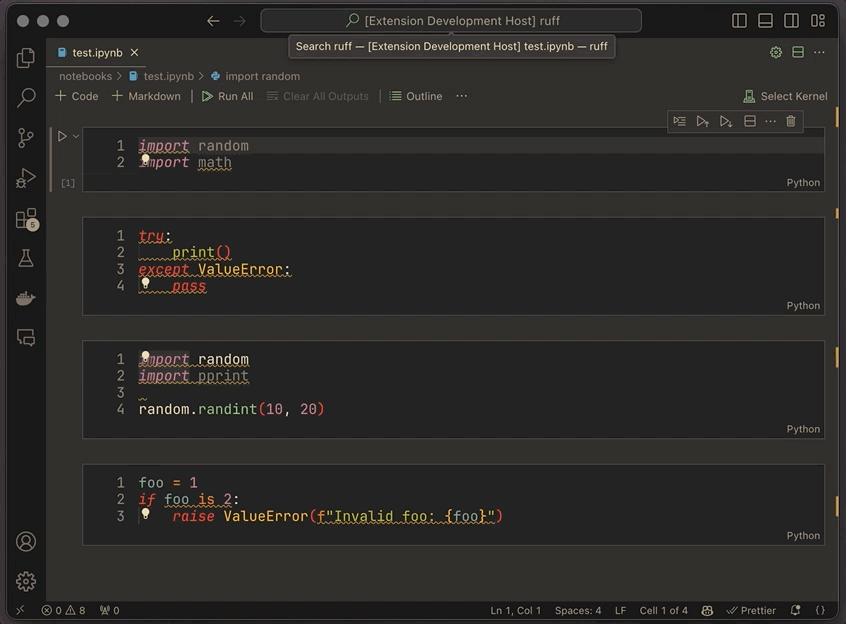The image size is (846, 624).
Task: Delete the first cell with trash icon
Action: pos(791,121)
